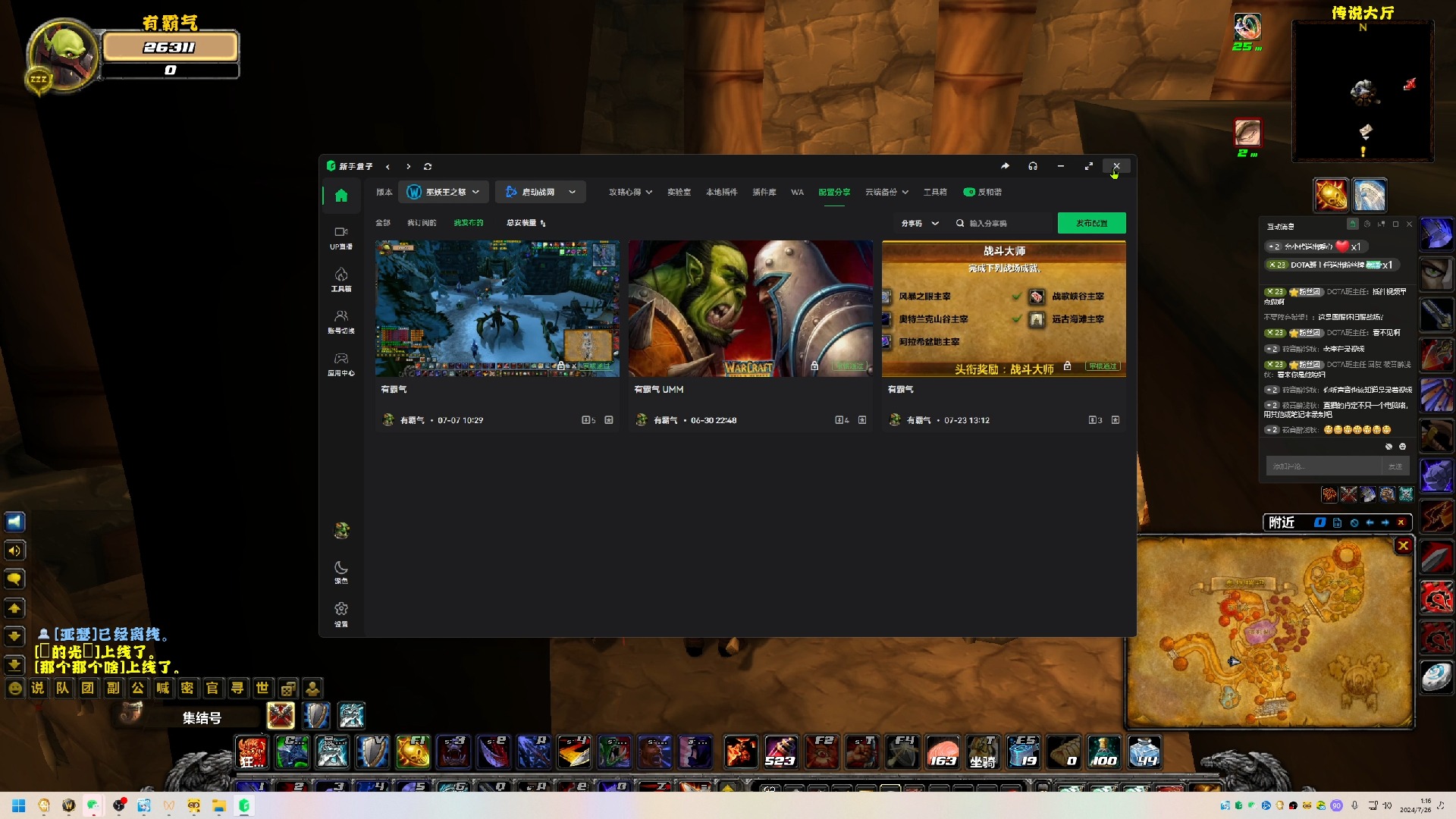
Task: Click into the 输入分享码 search field
Action: (1001, 224)
